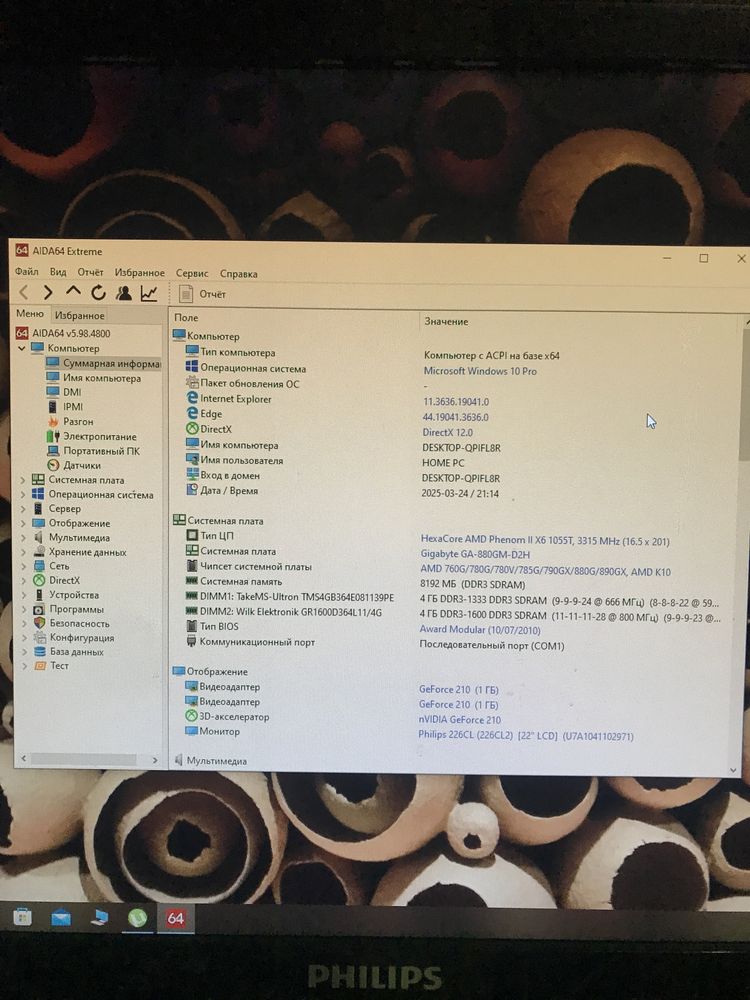
Task: Go up one level with the up arrow icon
Action: tap(73, 291)
